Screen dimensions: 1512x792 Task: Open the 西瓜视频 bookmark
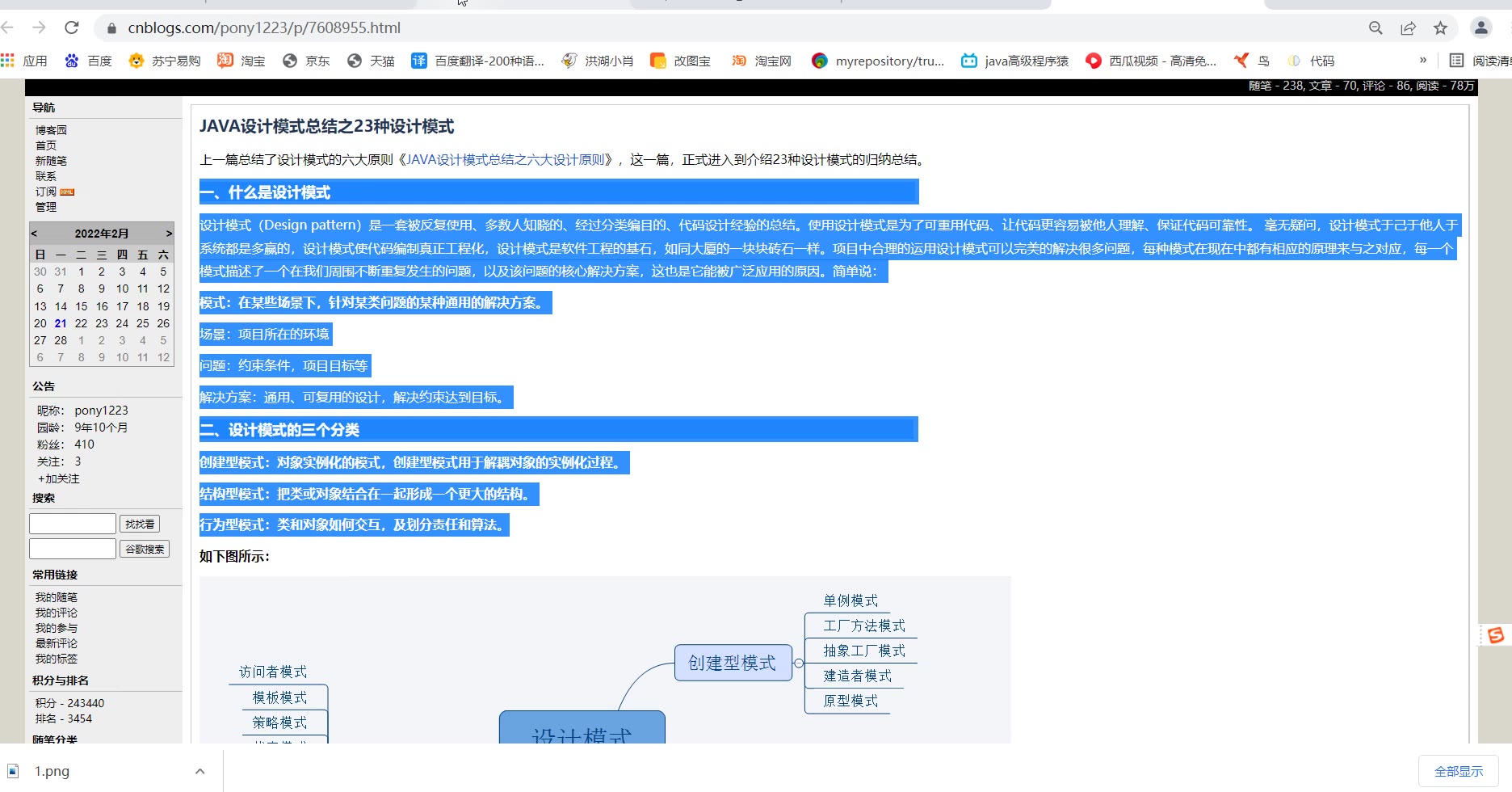[1151, 61]
